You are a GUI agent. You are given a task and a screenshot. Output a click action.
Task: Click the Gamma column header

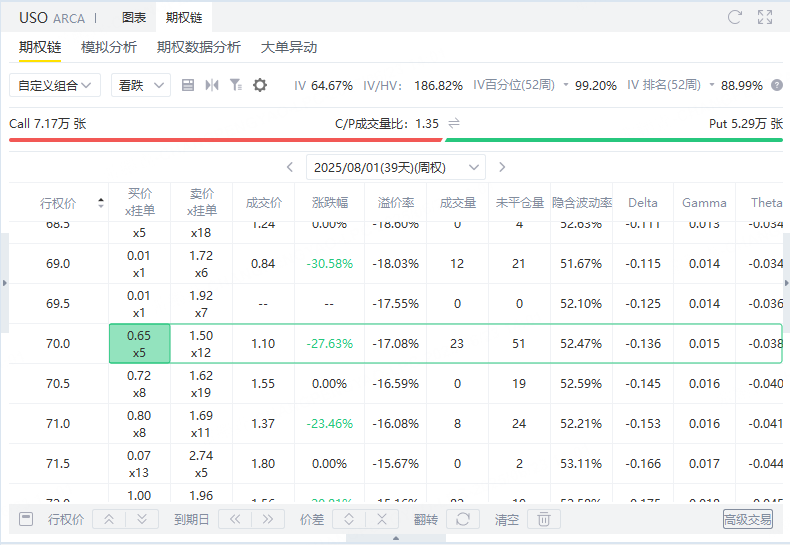pos(704,202)
